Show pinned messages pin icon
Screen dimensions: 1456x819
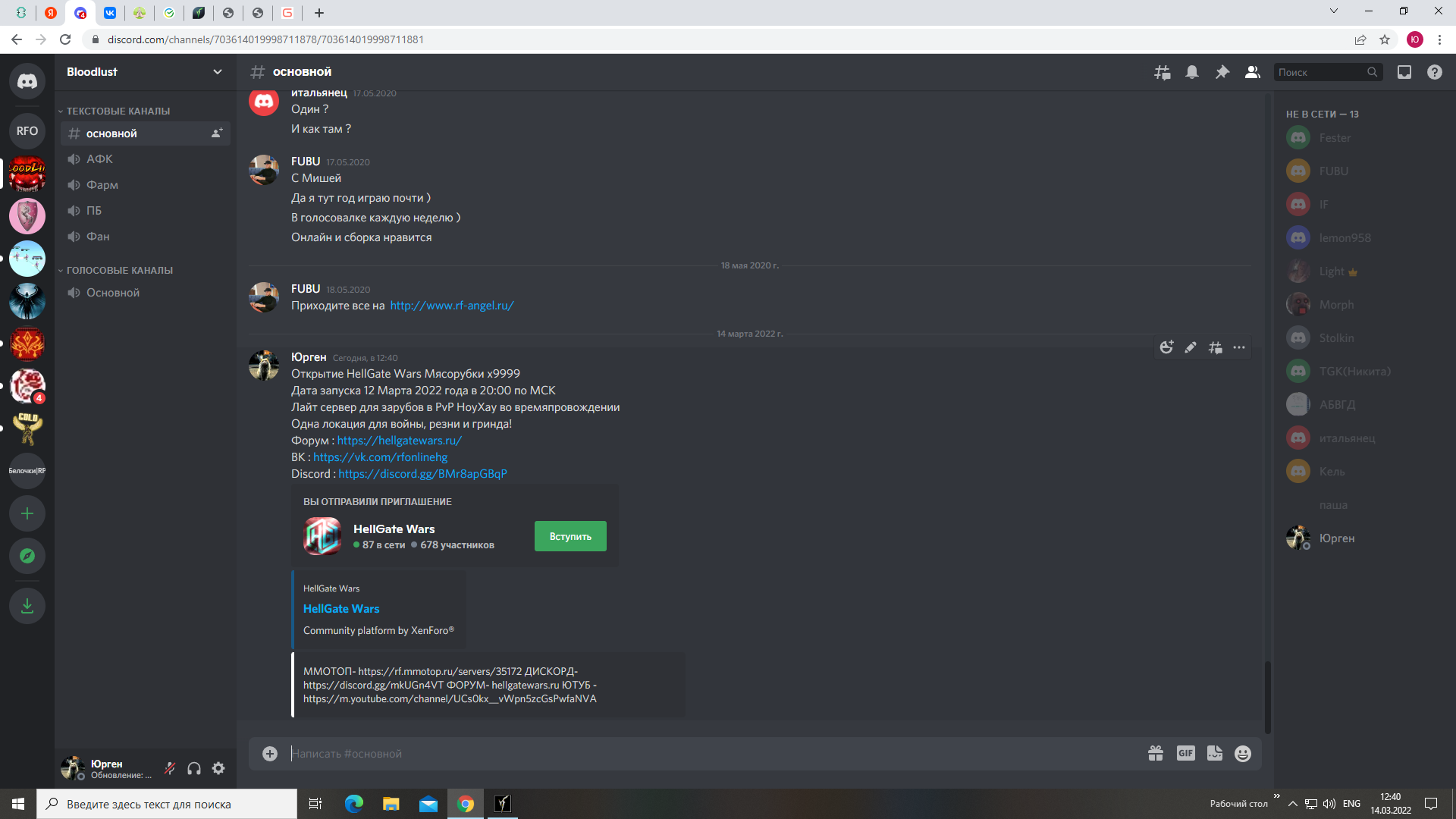click(1222, 72)
